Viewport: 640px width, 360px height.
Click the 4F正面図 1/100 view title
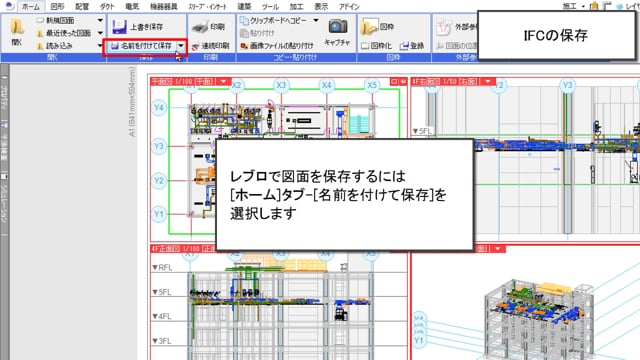(x=183, y=249)
